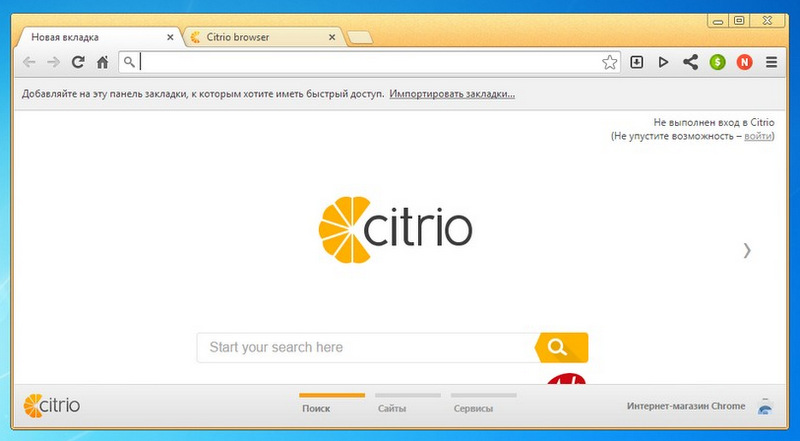Reload the current page
This screenshot has width=800, height=441.
pos(78,62)
